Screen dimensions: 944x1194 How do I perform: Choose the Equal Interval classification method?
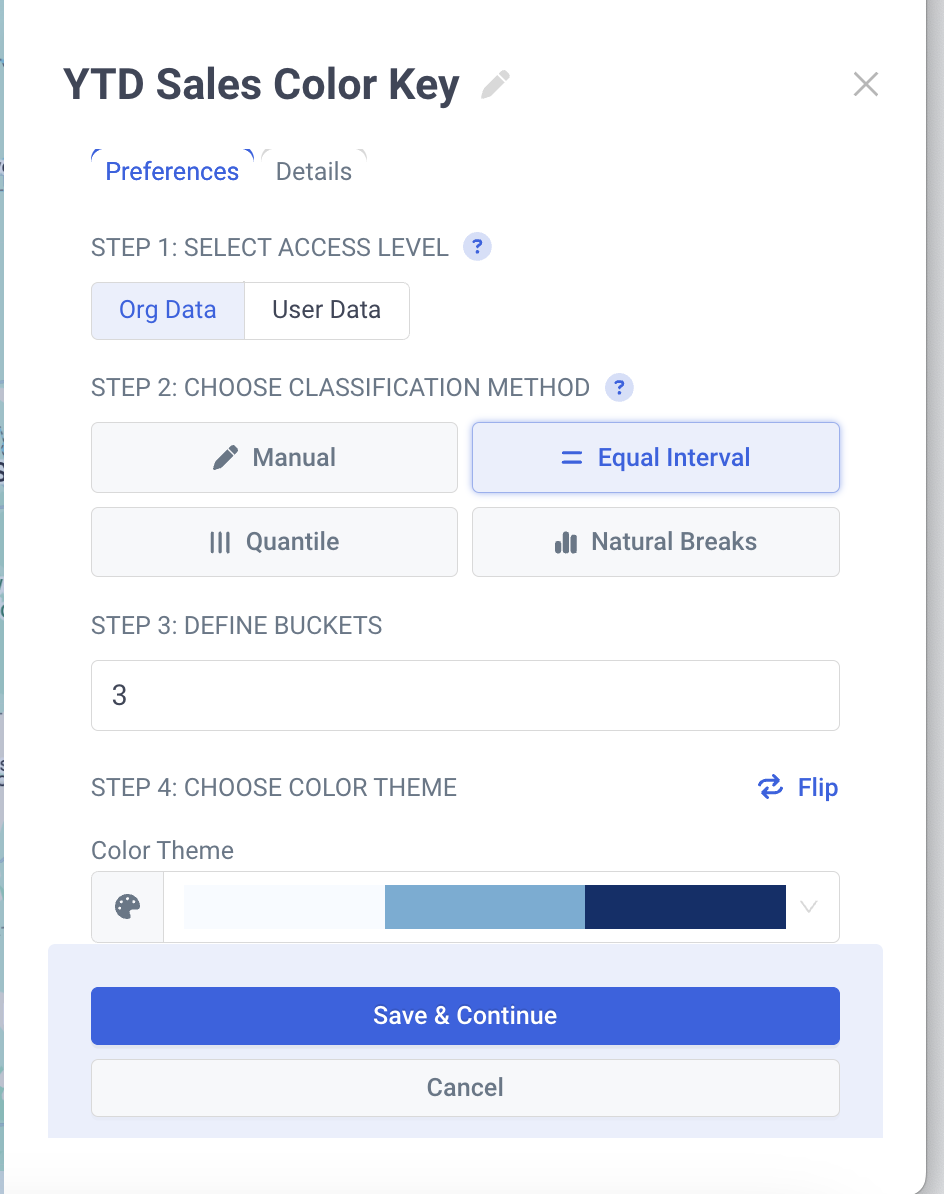coord(655,458)
